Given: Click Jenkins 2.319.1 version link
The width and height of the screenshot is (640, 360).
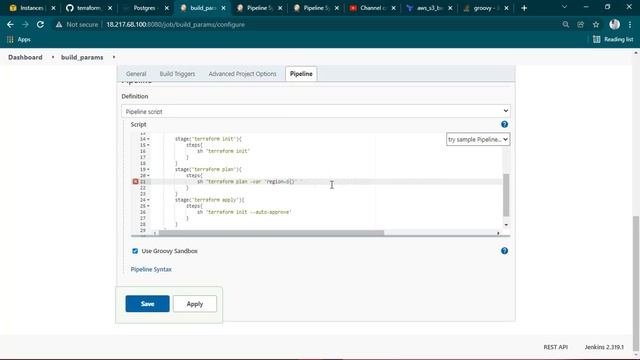Looking at the screenshot, I should (604, 347).
